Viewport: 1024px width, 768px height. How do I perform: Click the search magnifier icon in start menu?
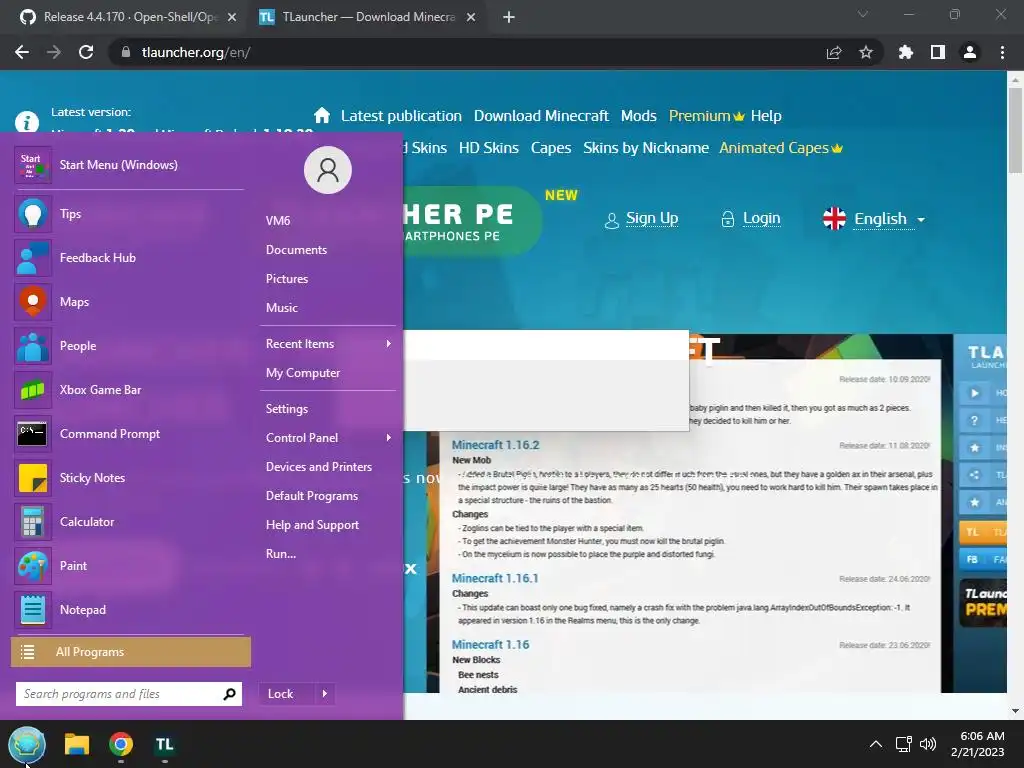229,694
